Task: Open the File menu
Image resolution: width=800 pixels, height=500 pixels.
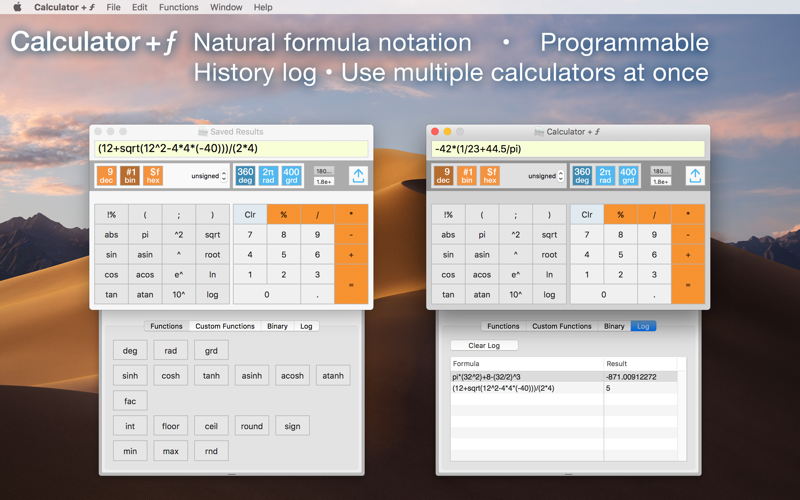Action: pos(113,7)
